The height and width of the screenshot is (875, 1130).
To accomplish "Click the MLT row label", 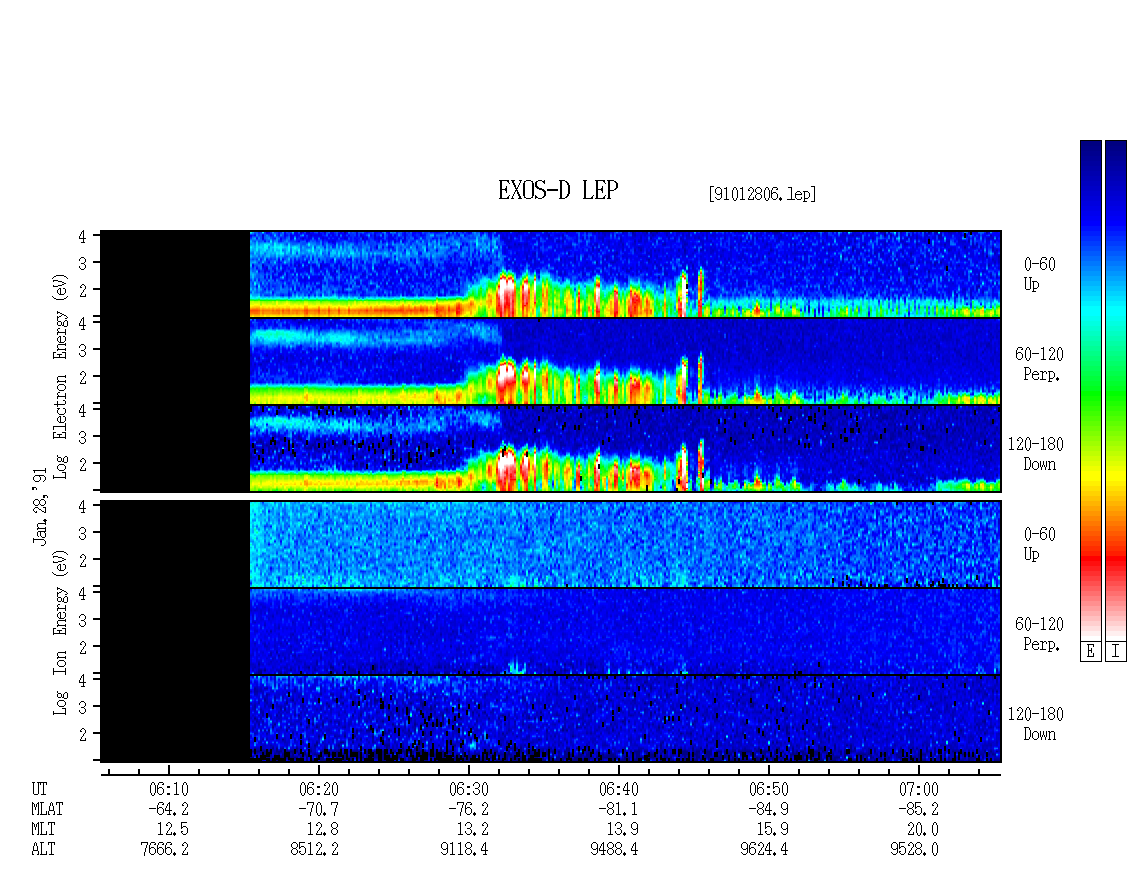I will point(43,830).
